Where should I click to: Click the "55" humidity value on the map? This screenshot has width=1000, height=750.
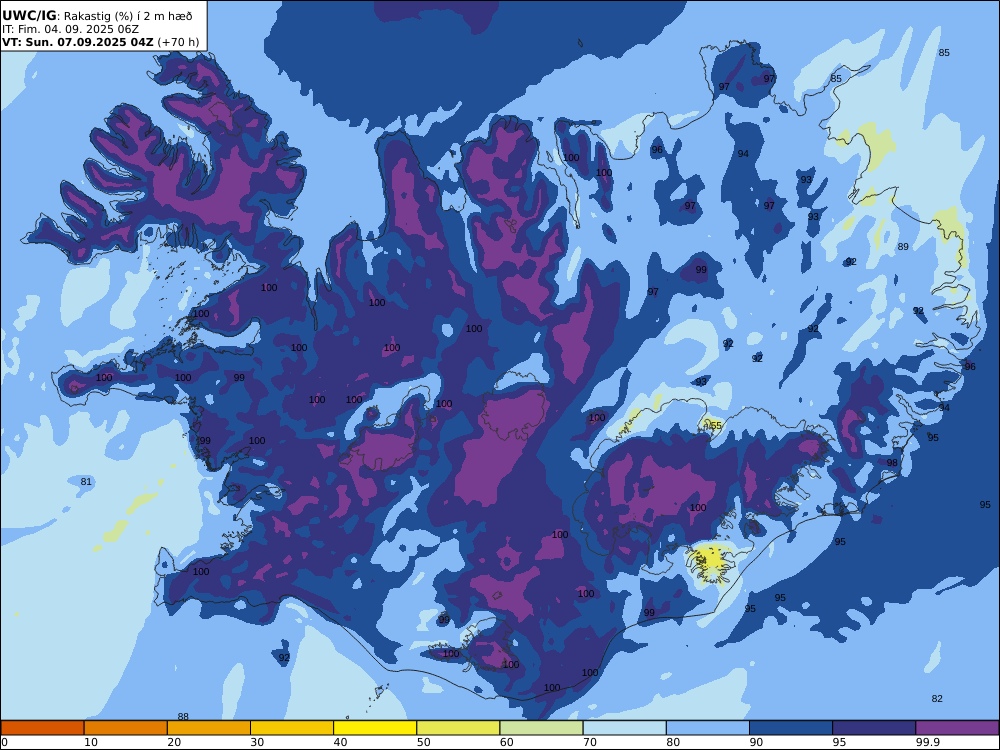pyautogui.click(x=716, y=425)
